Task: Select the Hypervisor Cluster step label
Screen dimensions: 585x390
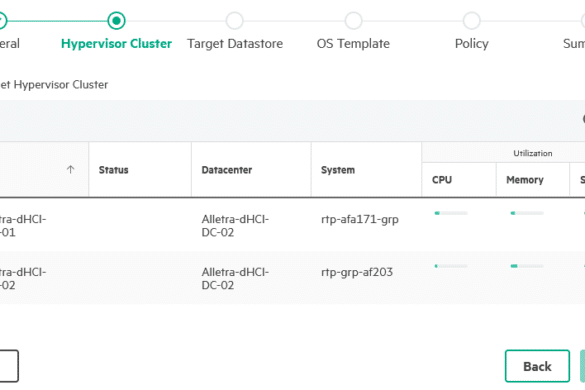Action: pos(116,44)
